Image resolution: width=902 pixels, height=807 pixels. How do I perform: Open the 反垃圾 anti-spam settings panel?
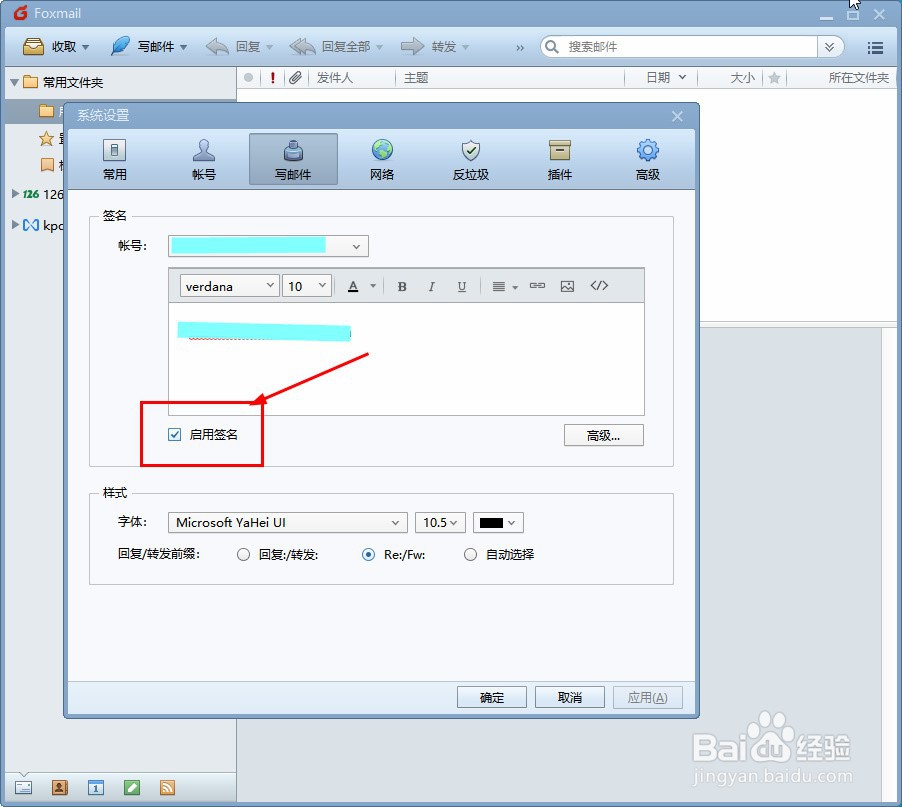(x=469, y=157)
